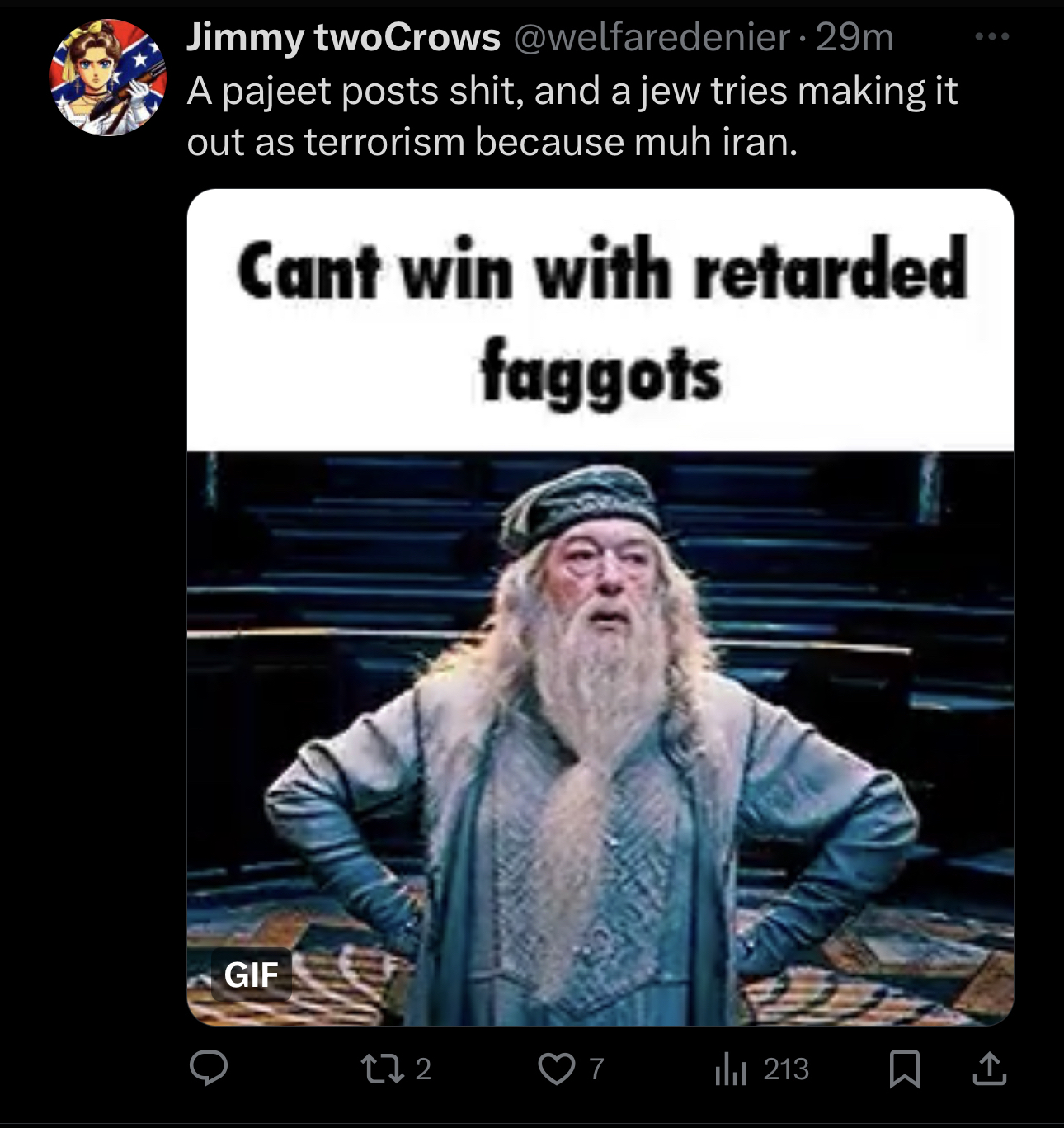Repost using the retweet arrows icon
Screen dimensions: 1064x1128
[x=383, y=1069]
